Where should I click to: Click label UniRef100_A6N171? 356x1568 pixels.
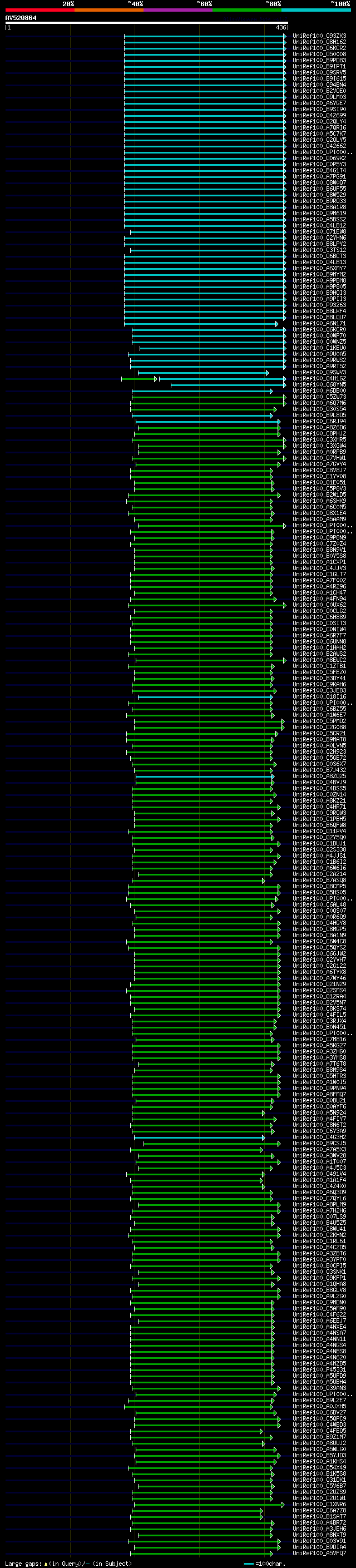pyautogui.click(x=319, y=324)
